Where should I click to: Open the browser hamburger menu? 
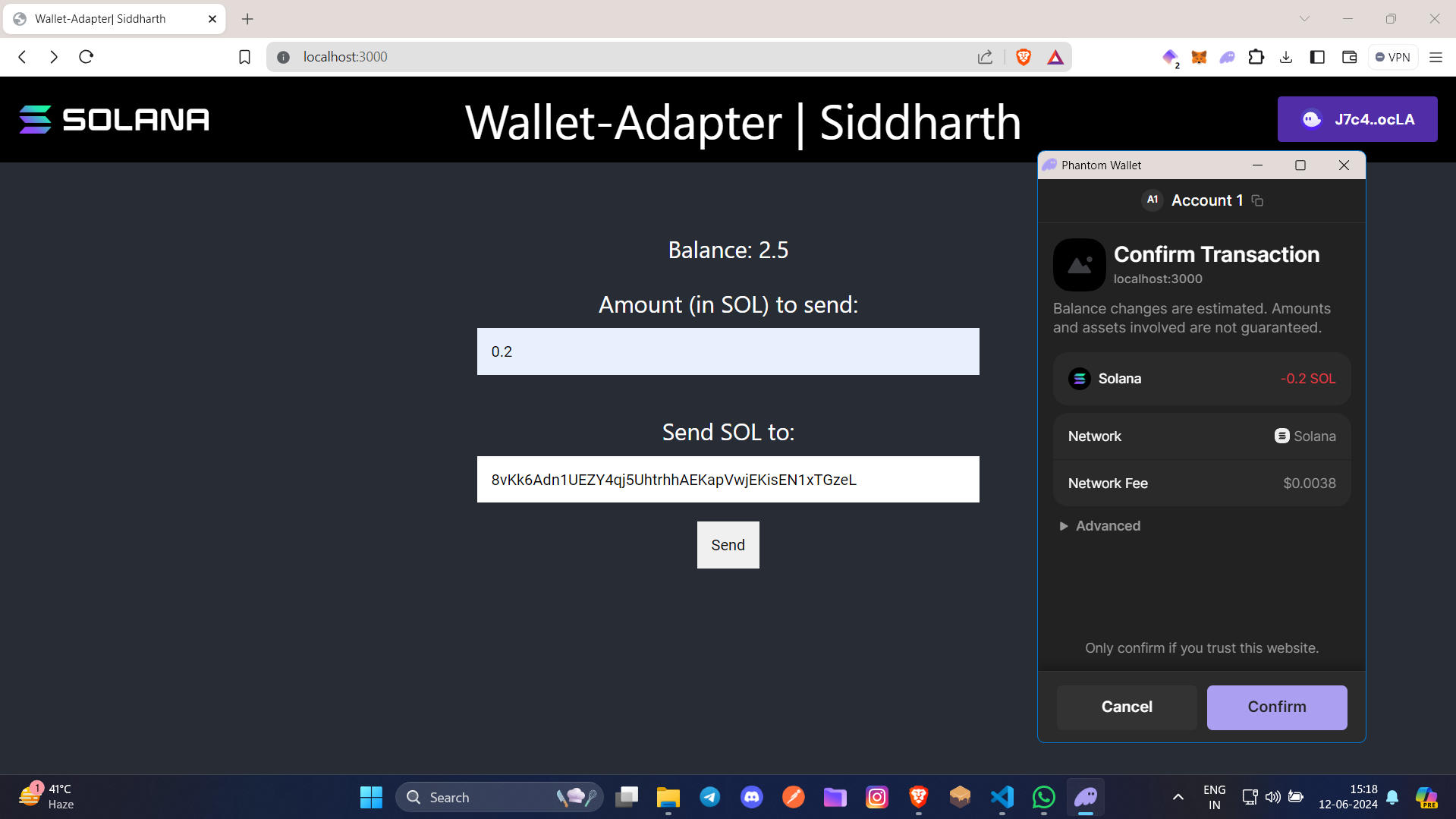tap(1436, 57)
